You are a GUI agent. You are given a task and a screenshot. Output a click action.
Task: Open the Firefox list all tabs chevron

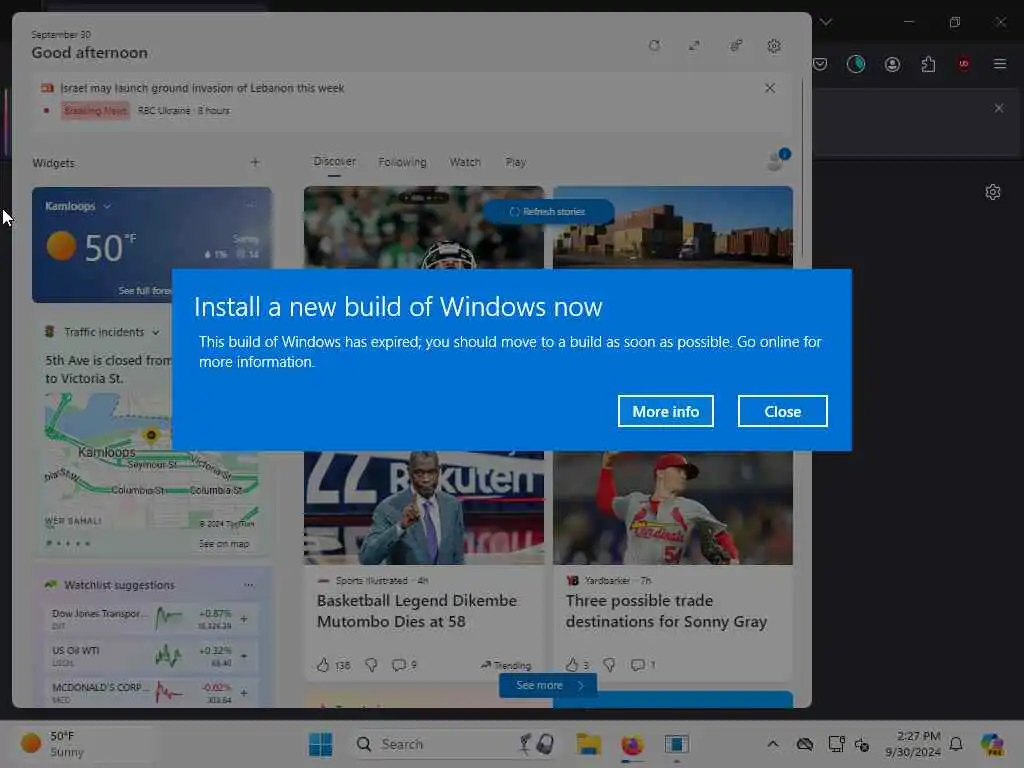click(826, 22)
